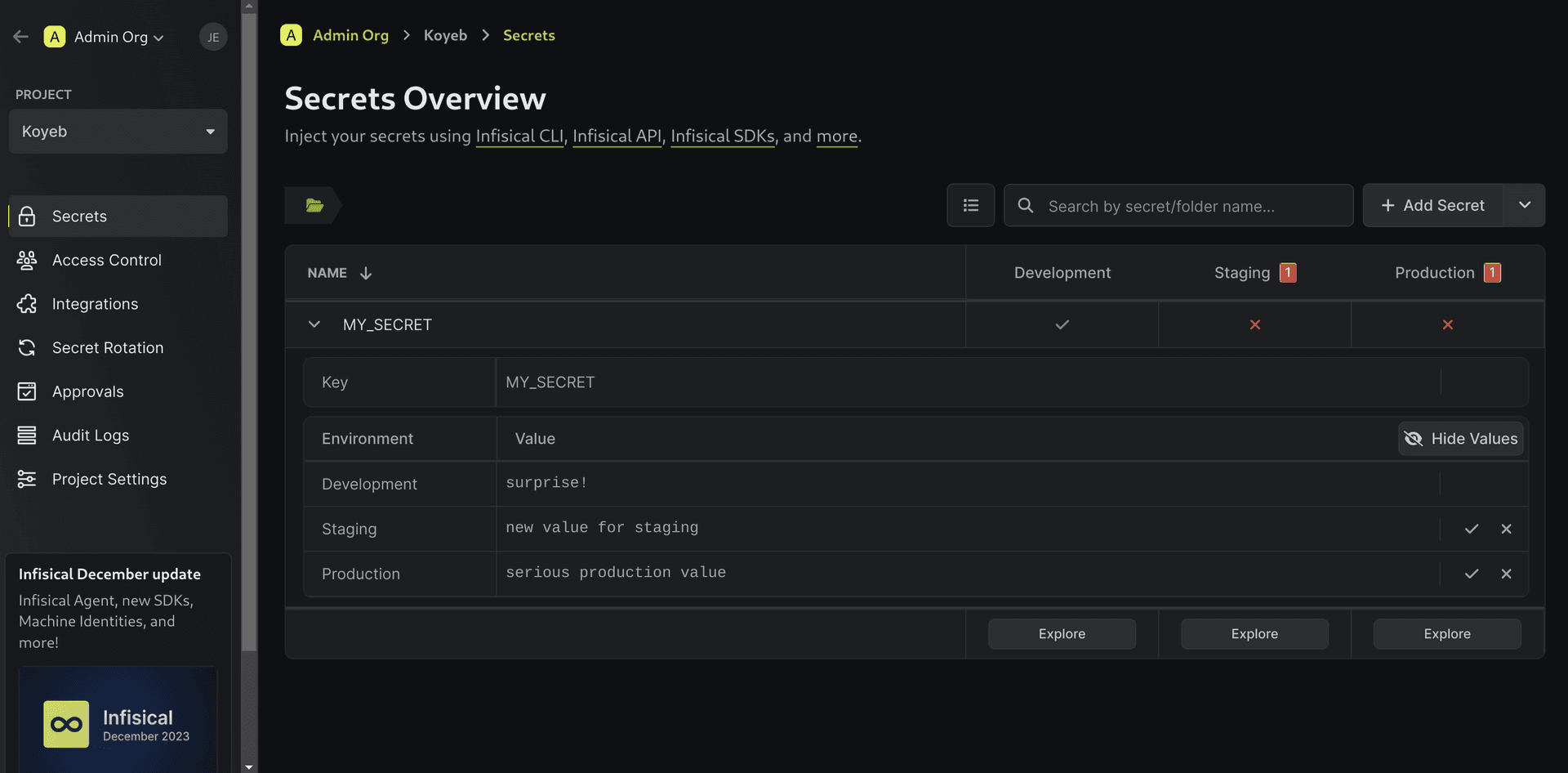Collapse the MY_SECRET row
Image resolution: width=1568 pixels, height=773 pixels.
click(x=314, y=324)
